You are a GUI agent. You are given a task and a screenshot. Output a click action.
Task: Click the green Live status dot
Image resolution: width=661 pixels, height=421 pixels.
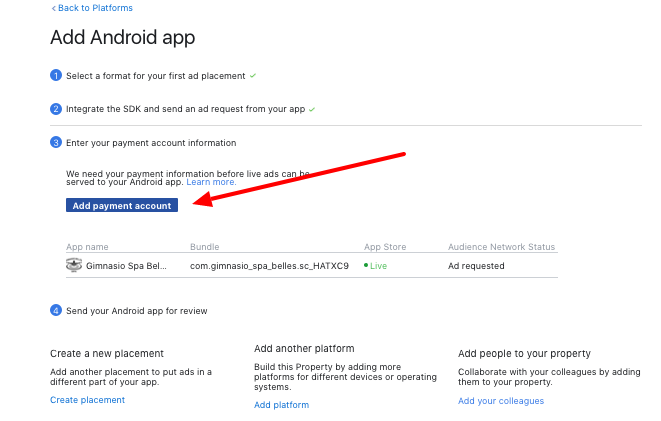click(366, 265)
